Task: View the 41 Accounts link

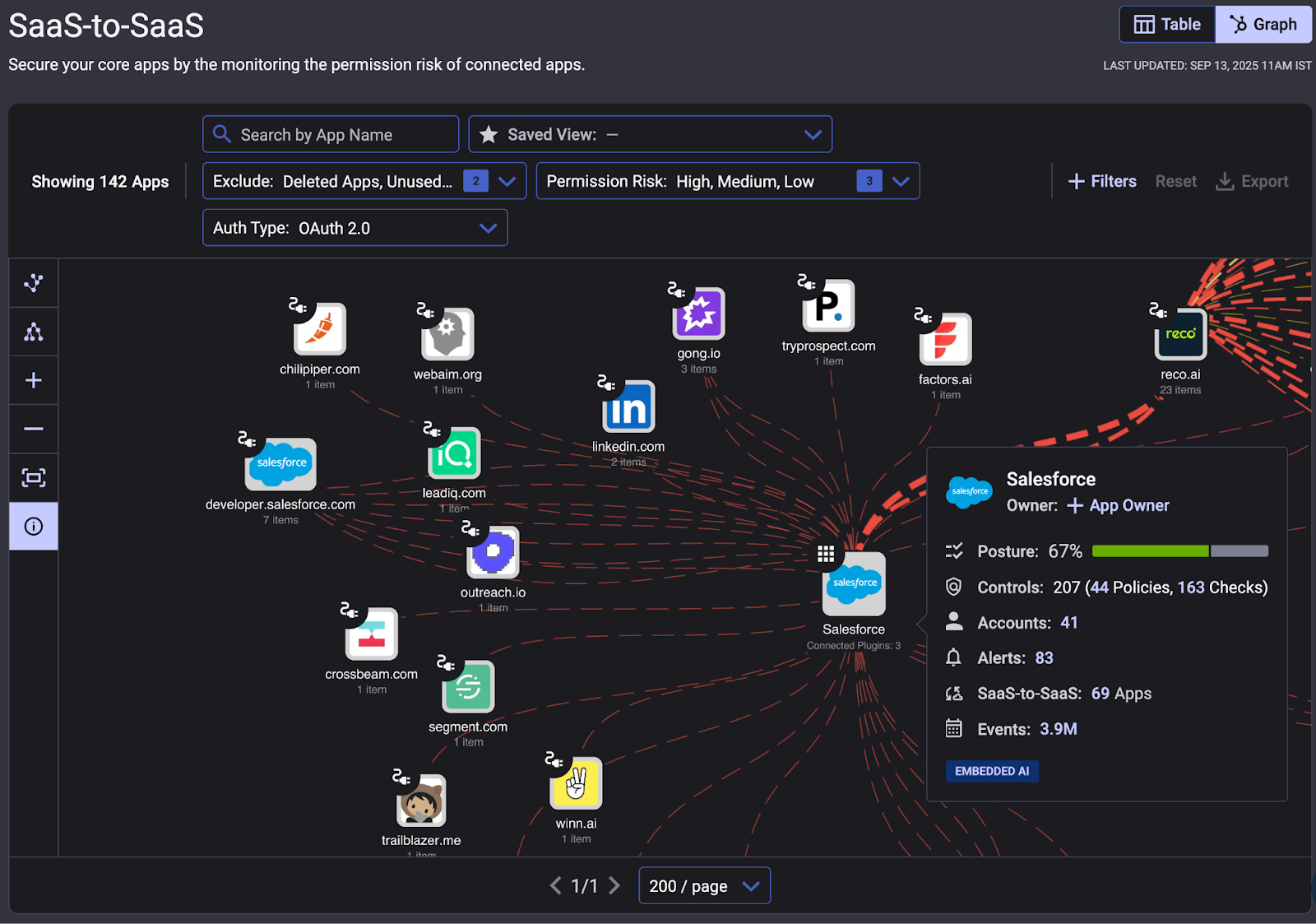Action: [1069, 623]
